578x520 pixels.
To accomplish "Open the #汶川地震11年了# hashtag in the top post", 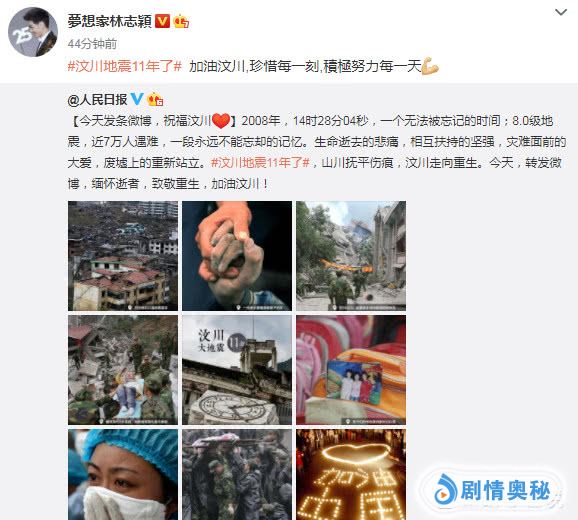I will pyautogui.click(x=125, y=67).
